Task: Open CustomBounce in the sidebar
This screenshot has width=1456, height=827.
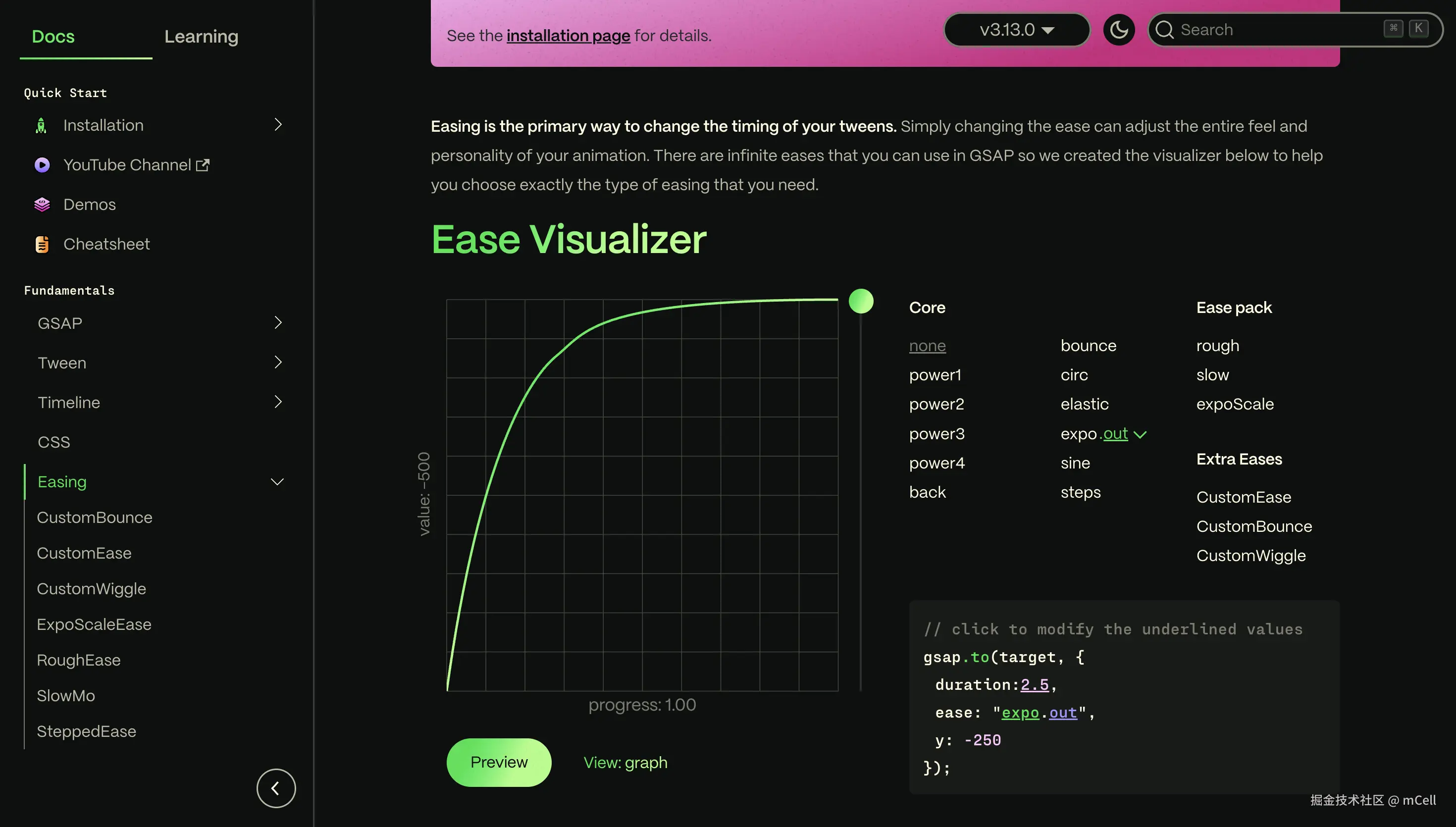Action: pyautogui.click(x=94, y=517)
